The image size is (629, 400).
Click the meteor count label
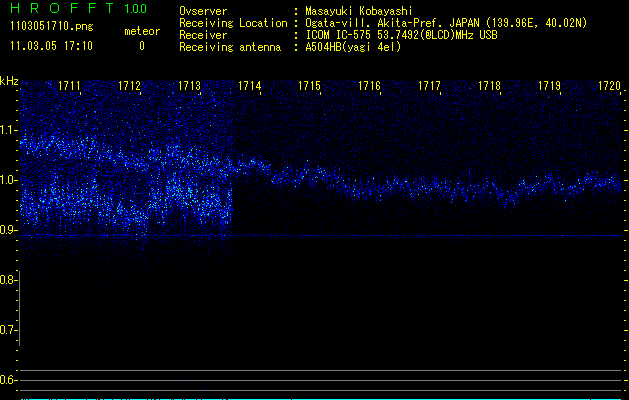(141, 31)
